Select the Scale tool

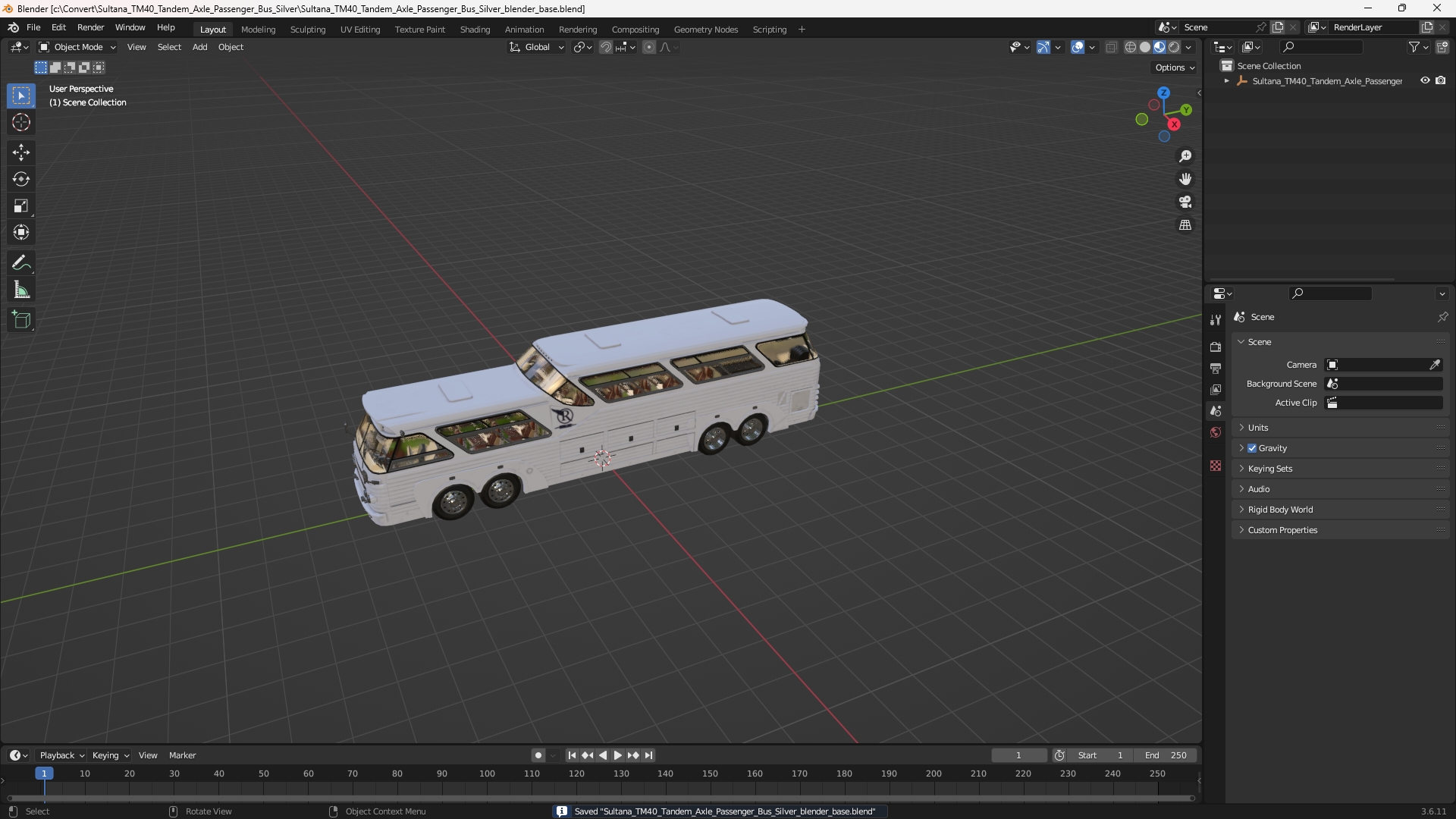tap(21, 206)
